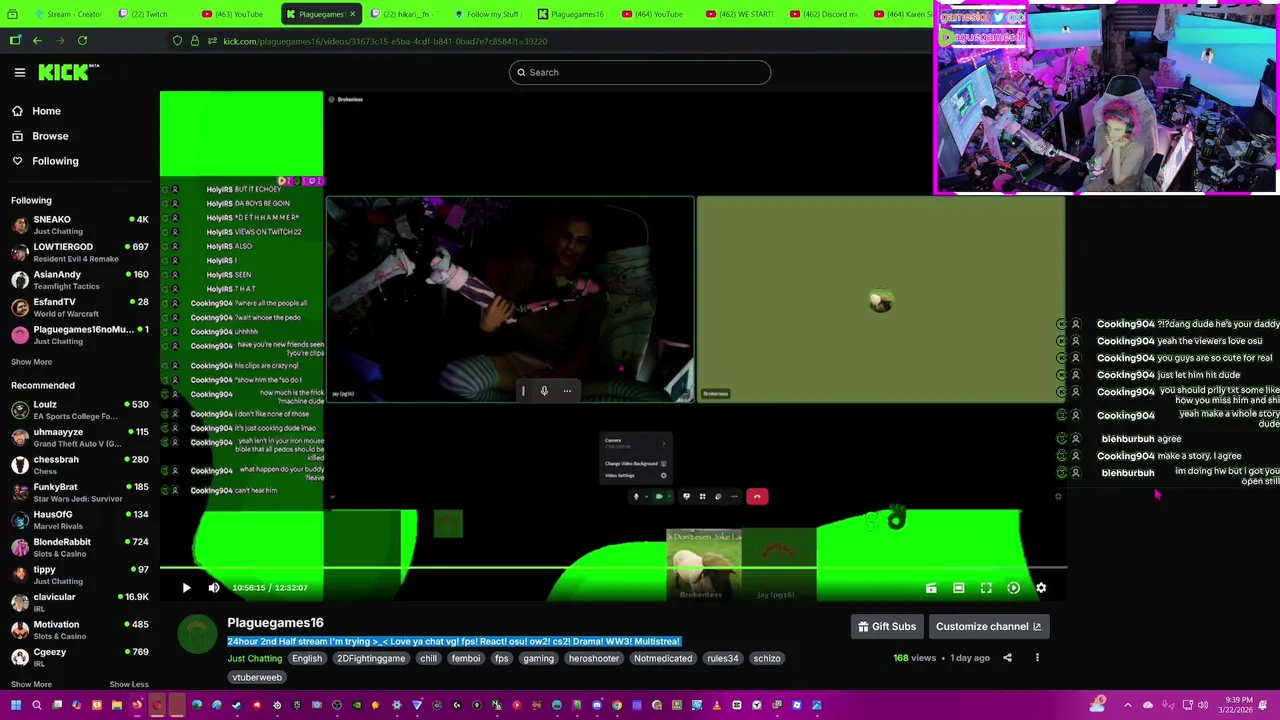
Task: Open uhmaayyze recommended channel
Action: pyautogui.click(x=80, y=437)
